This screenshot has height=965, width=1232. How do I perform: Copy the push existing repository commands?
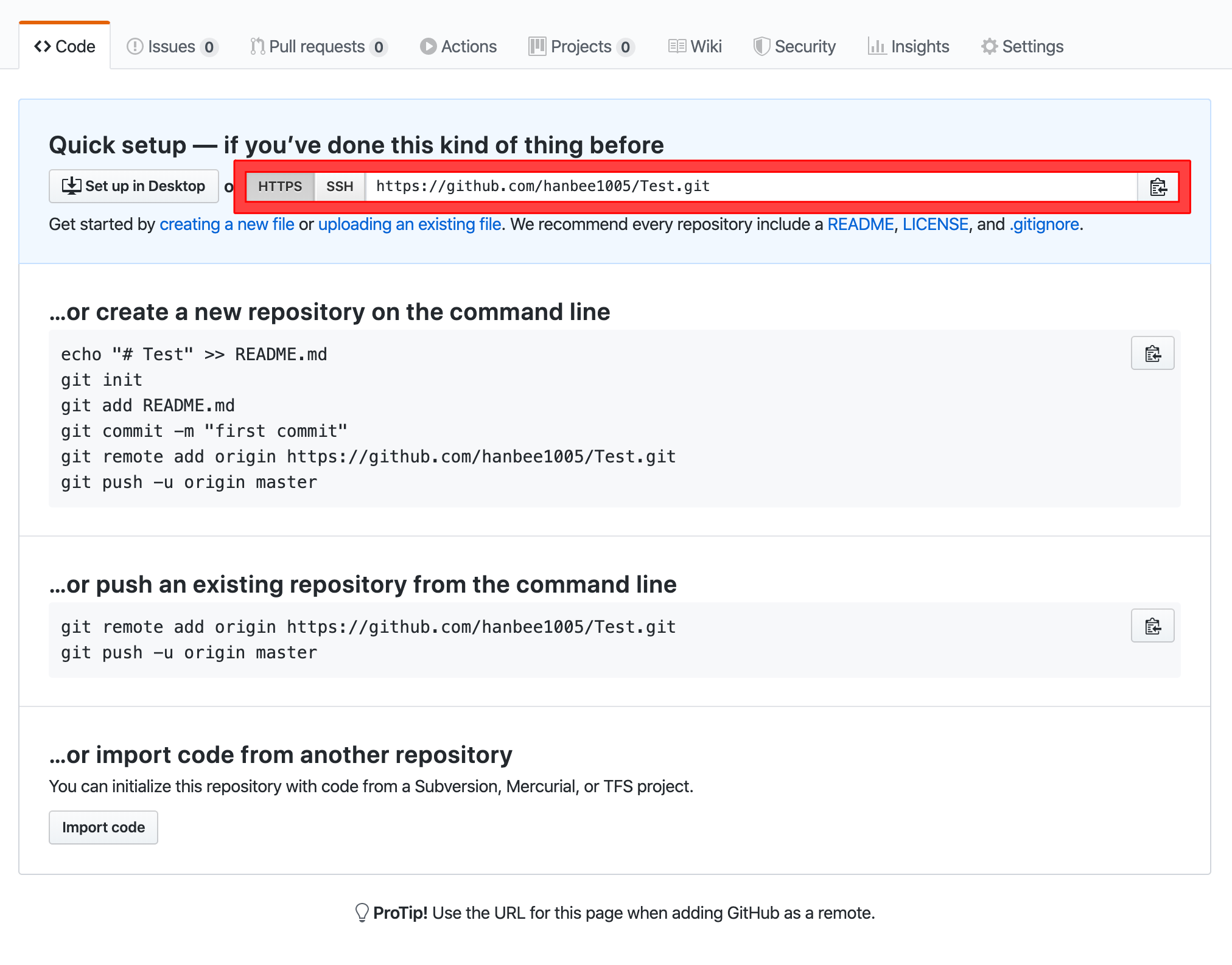tap(1152, 626)
